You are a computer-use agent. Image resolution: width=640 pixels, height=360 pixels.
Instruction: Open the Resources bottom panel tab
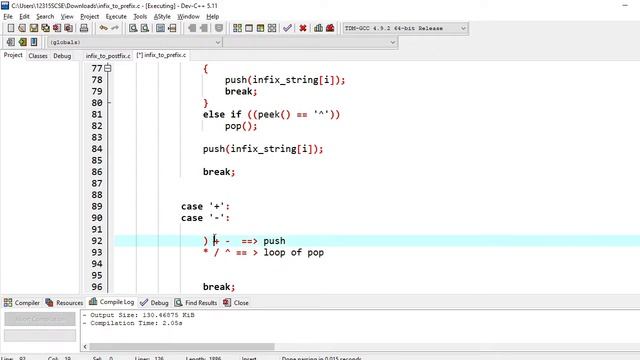(64, 303)
